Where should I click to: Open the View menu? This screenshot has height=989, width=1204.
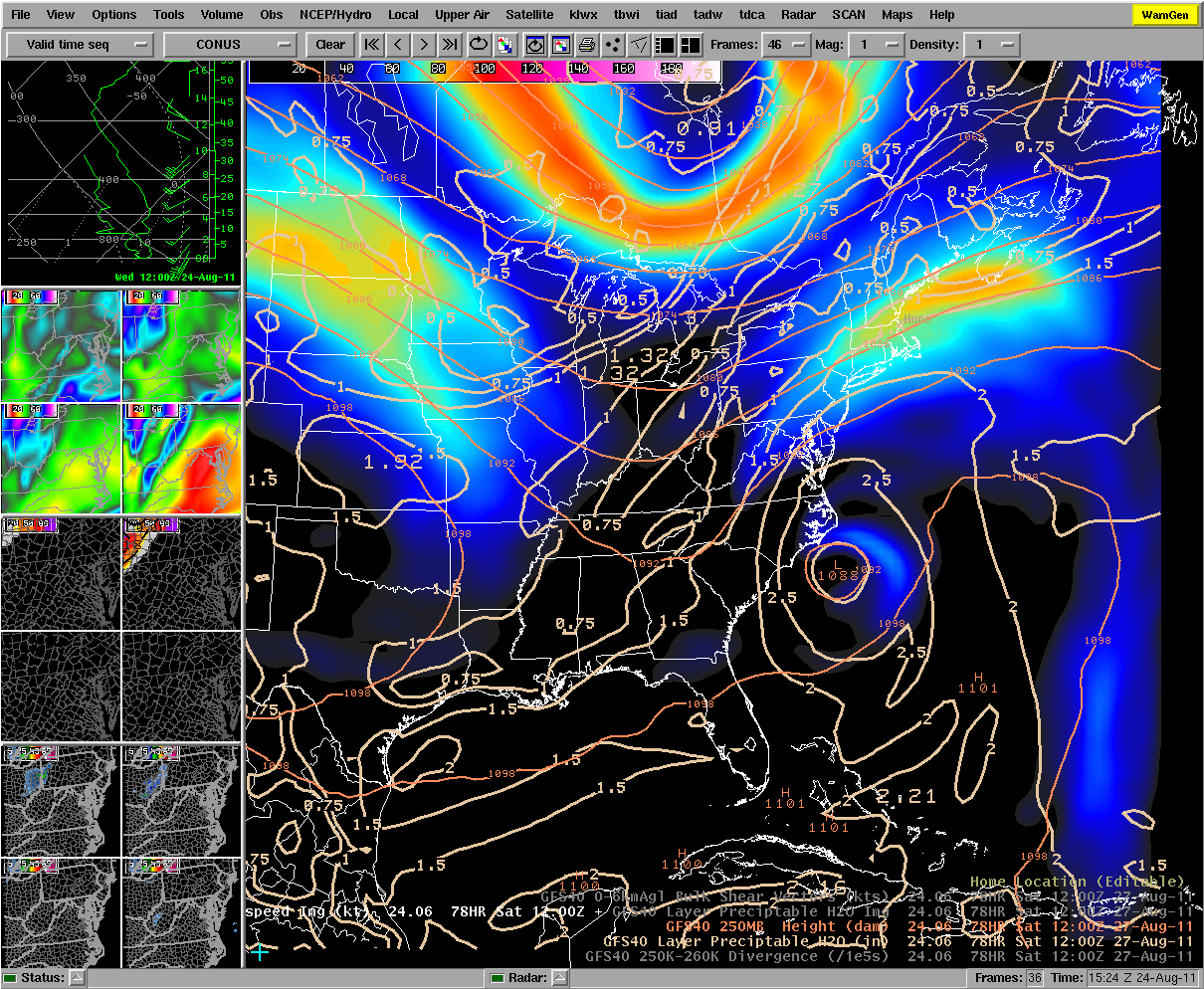coord(61,15)
